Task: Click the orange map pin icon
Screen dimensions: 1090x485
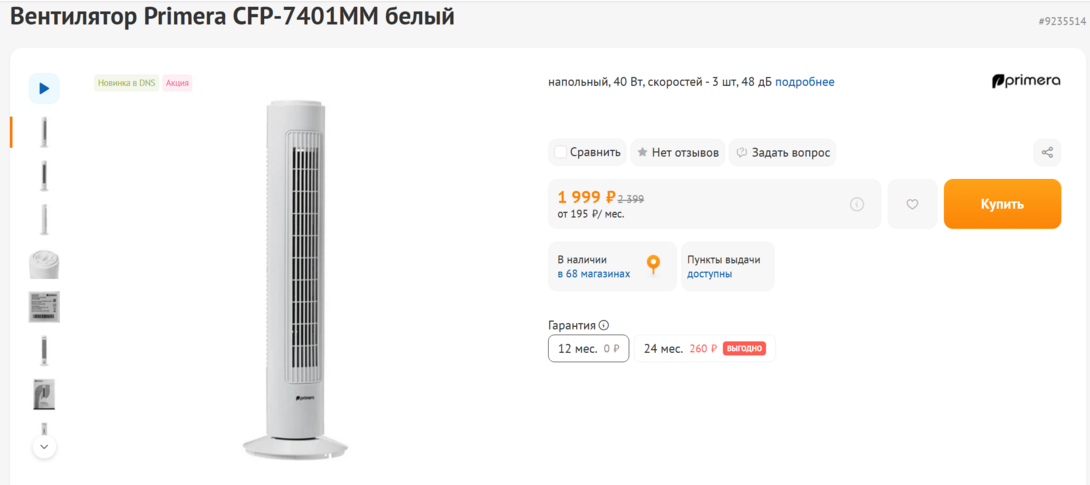Action: click(653, 264)
